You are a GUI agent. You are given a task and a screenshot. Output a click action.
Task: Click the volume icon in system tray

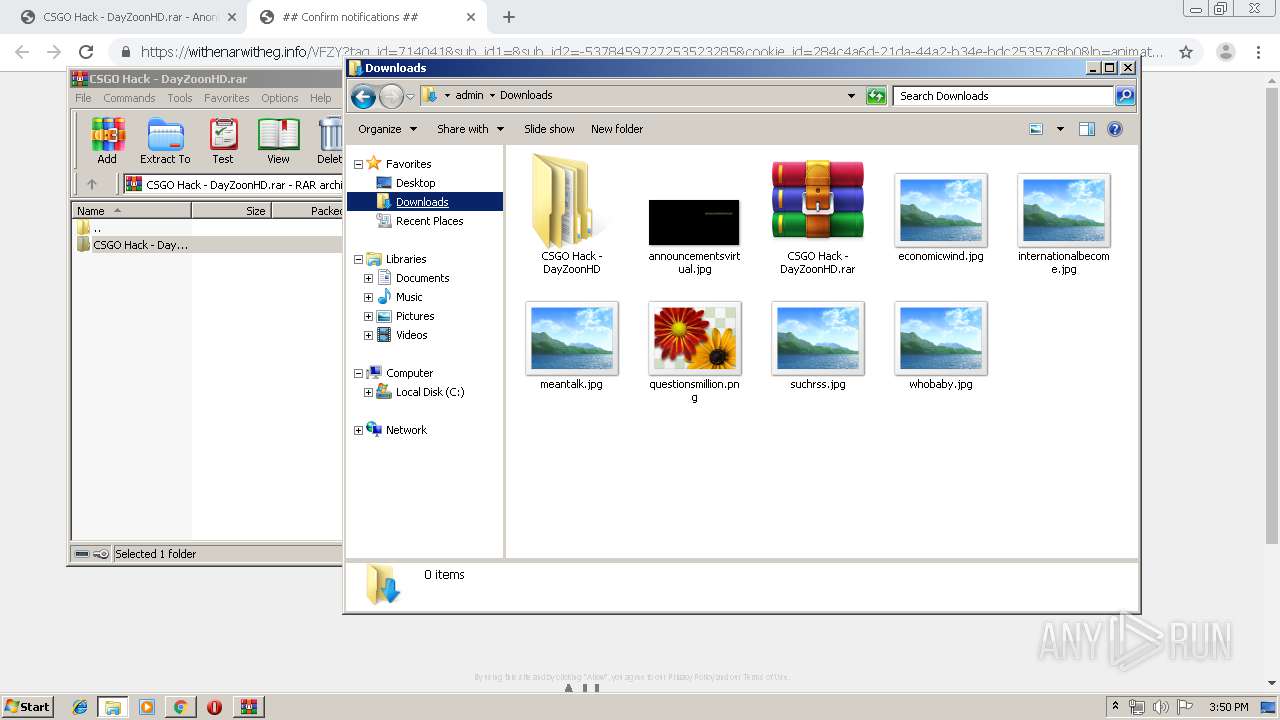(x=1160, y=707)
